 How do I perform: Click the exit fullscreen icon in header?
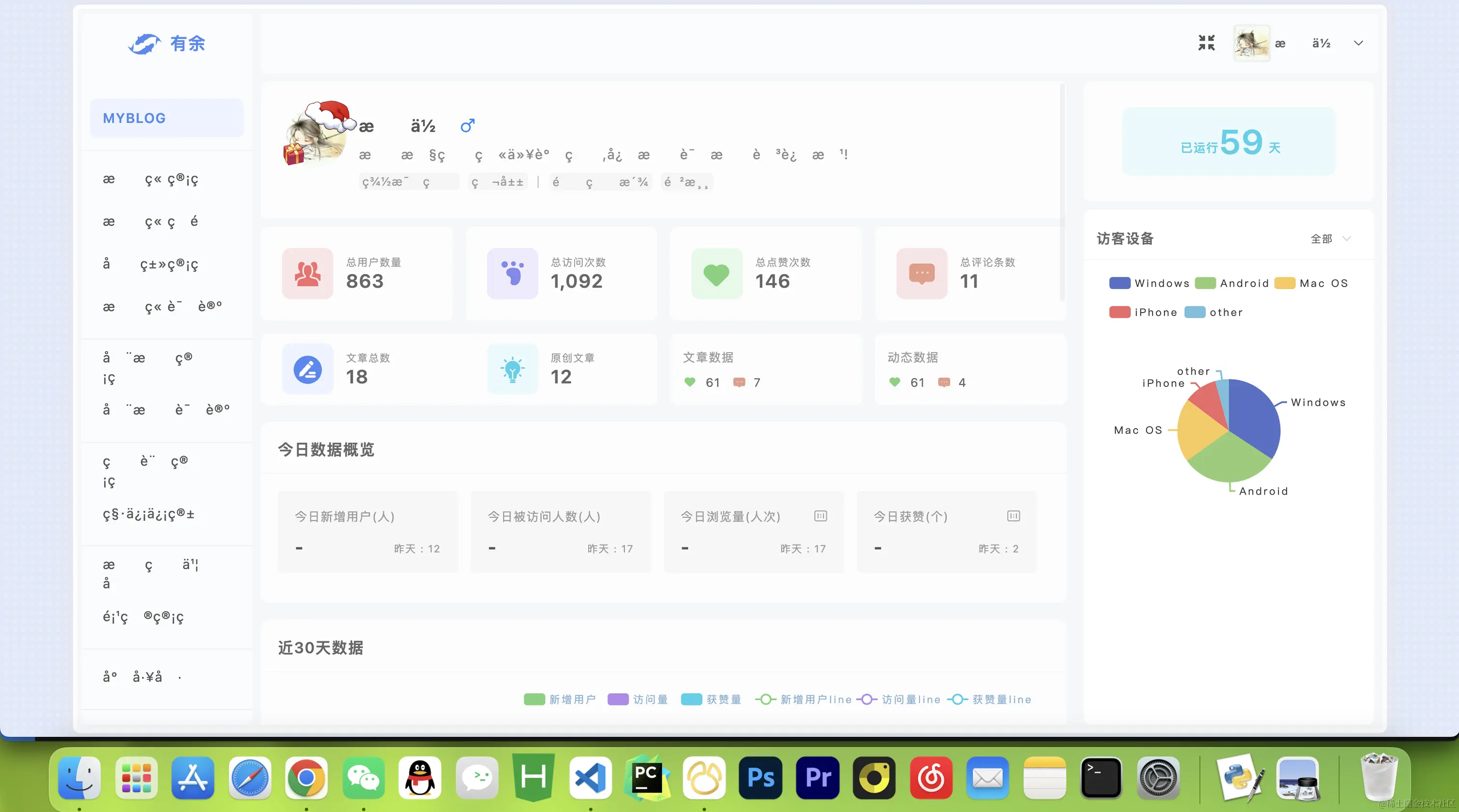[x=1206, y=43]
